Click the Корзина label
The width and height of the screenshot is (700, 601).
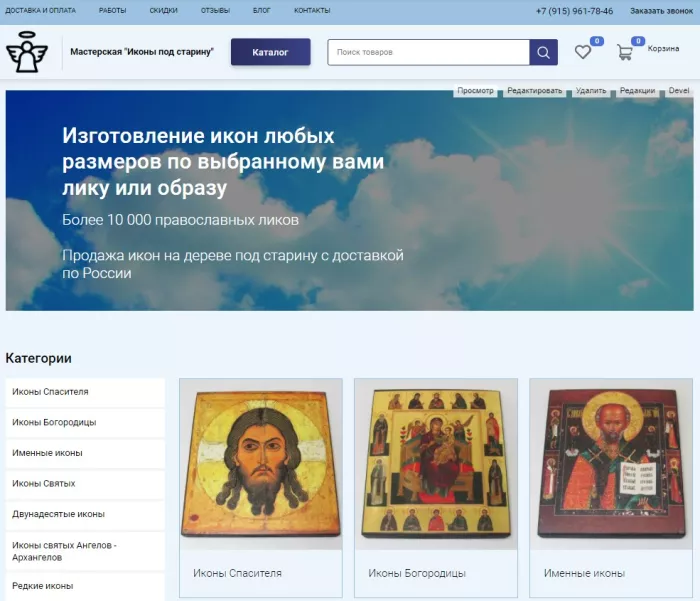[663, 48]
